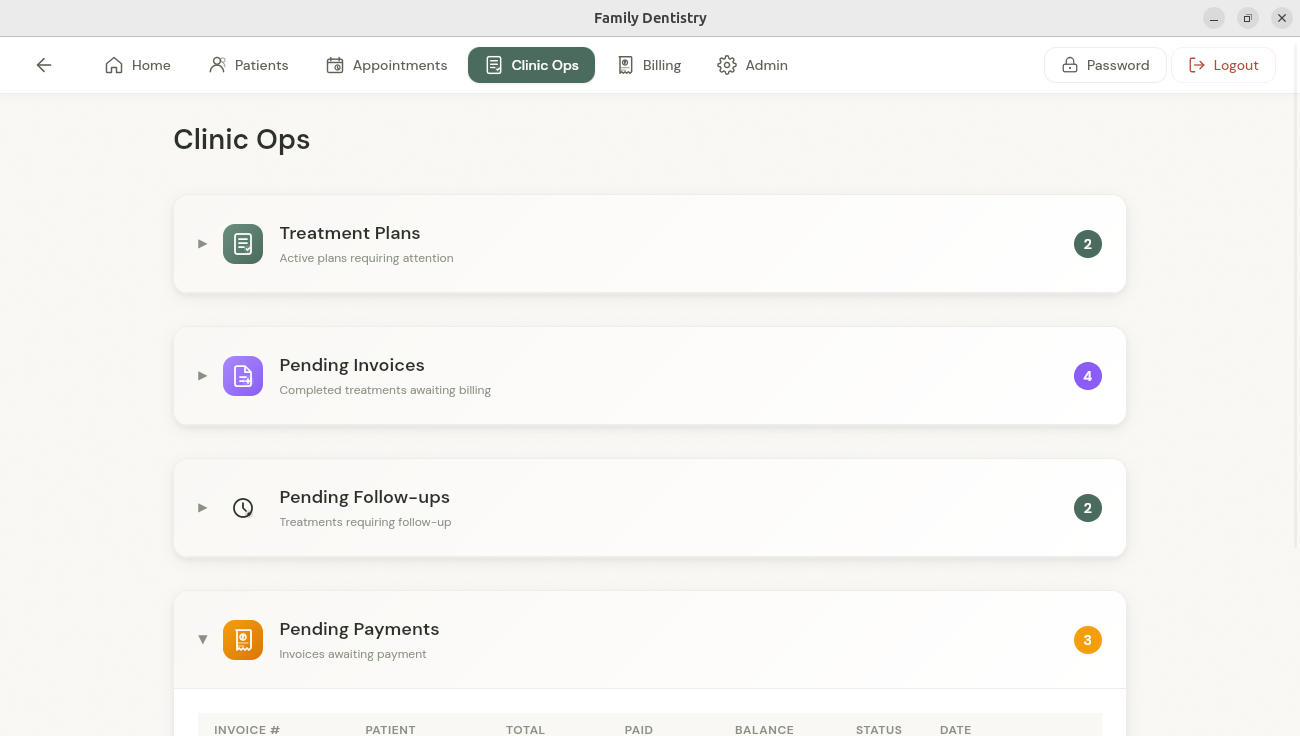
Task: Click the Password button
Action: 1105,65
